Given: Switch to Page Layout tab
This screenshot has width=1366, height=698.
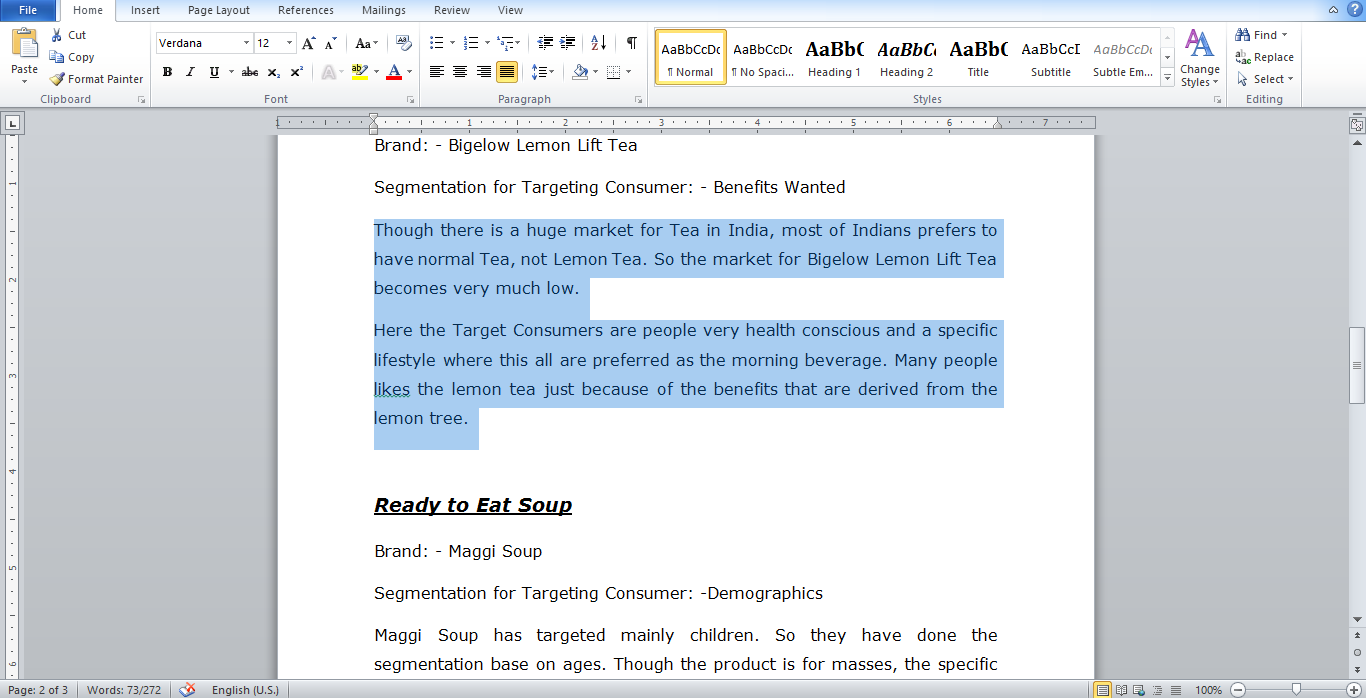Looking at the screenshot, I should point(219,10).
